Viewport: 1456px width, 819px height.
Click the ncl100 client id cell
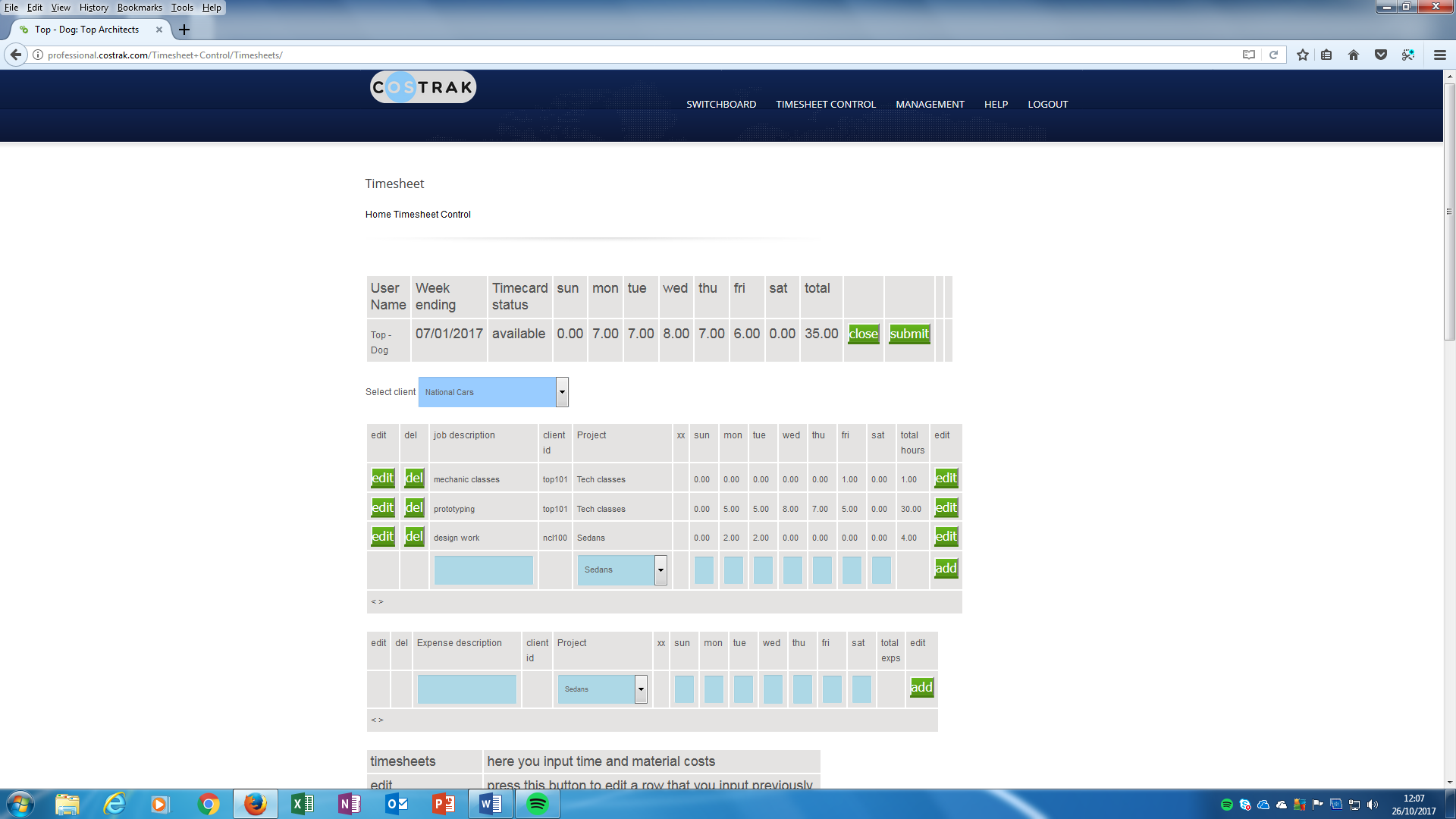pyautogui.click(x=555, y=538)
